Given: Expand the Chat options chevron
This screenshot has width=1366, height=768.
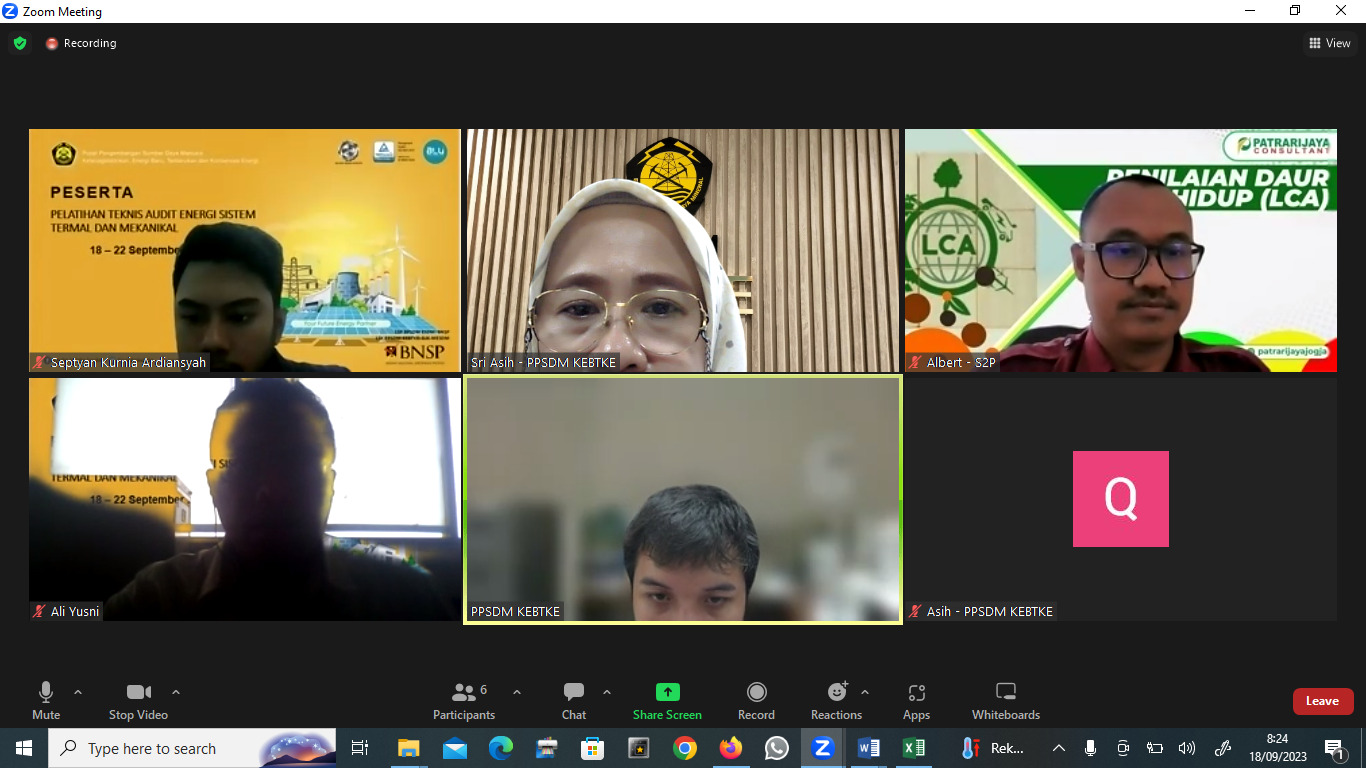Looking at the screenshot, I should click(607, 692).
